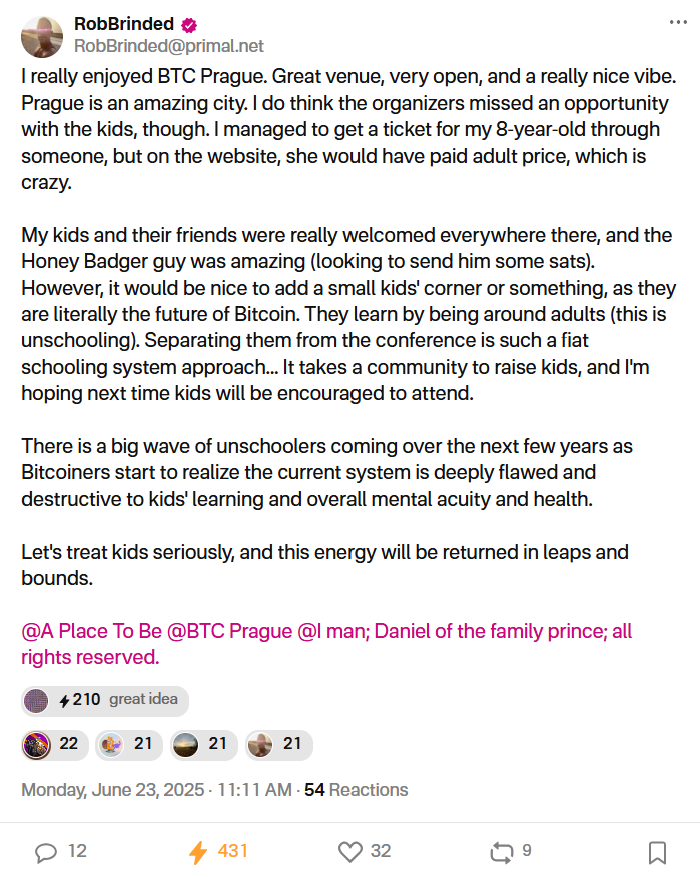The width and height of the screenshot is (700, 877).
Task: Click the landscape avatar zap pill with 21
Action: tap(204, 745)
